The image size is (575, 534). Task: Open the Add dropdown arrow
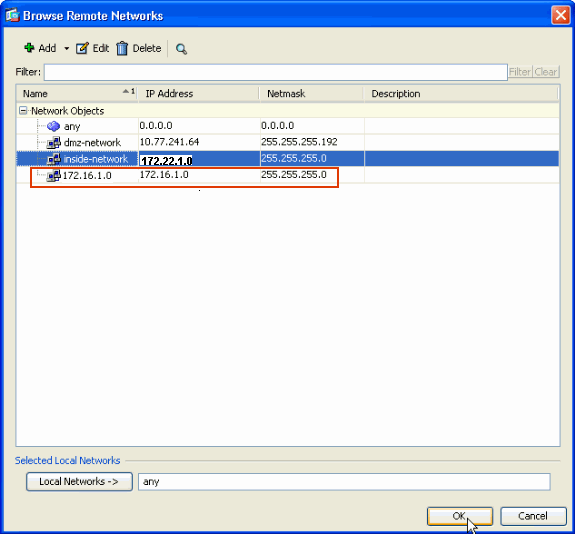point(66,48)
